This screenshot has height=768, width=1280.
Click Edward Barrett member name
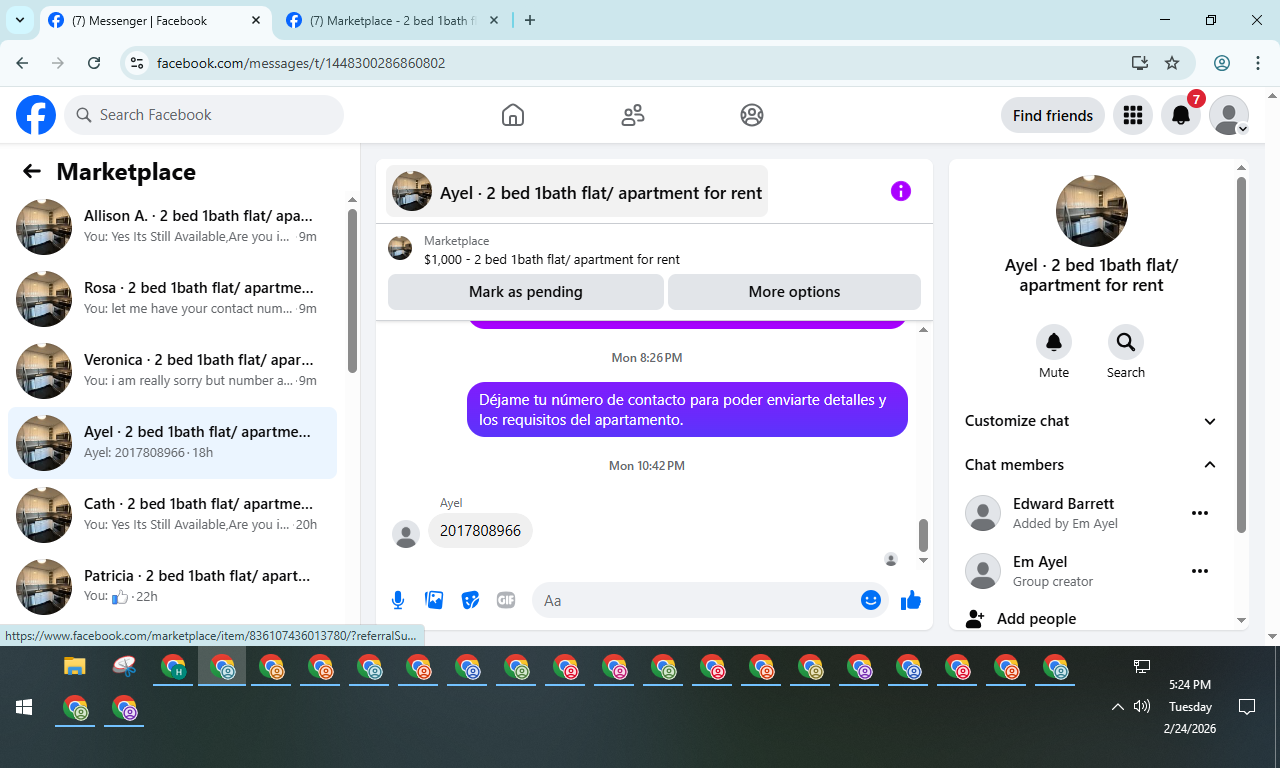1063,504
